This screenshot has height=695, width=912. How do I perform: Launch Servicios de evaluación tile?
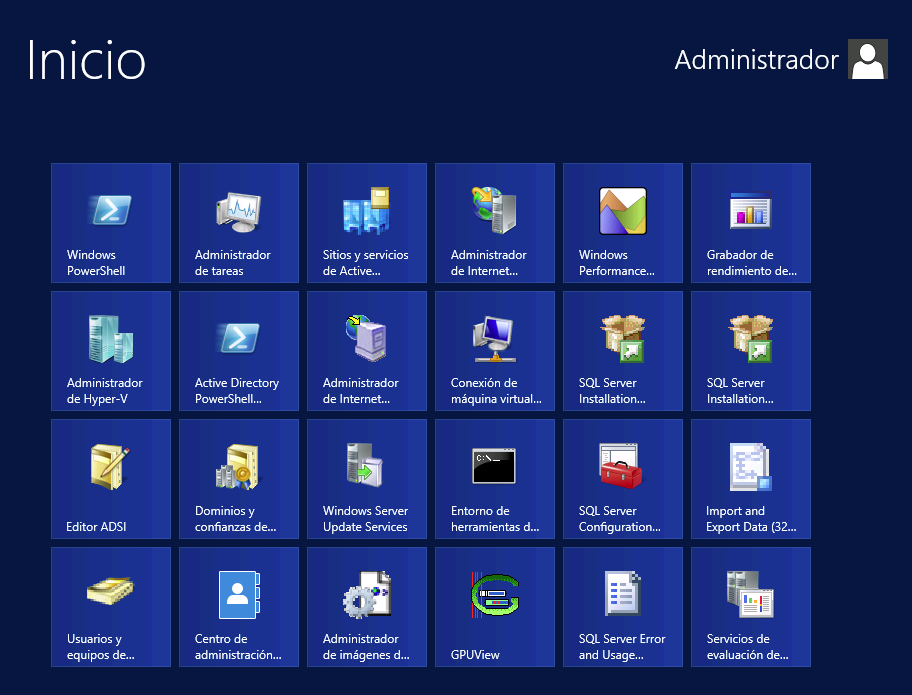(751, 607)
